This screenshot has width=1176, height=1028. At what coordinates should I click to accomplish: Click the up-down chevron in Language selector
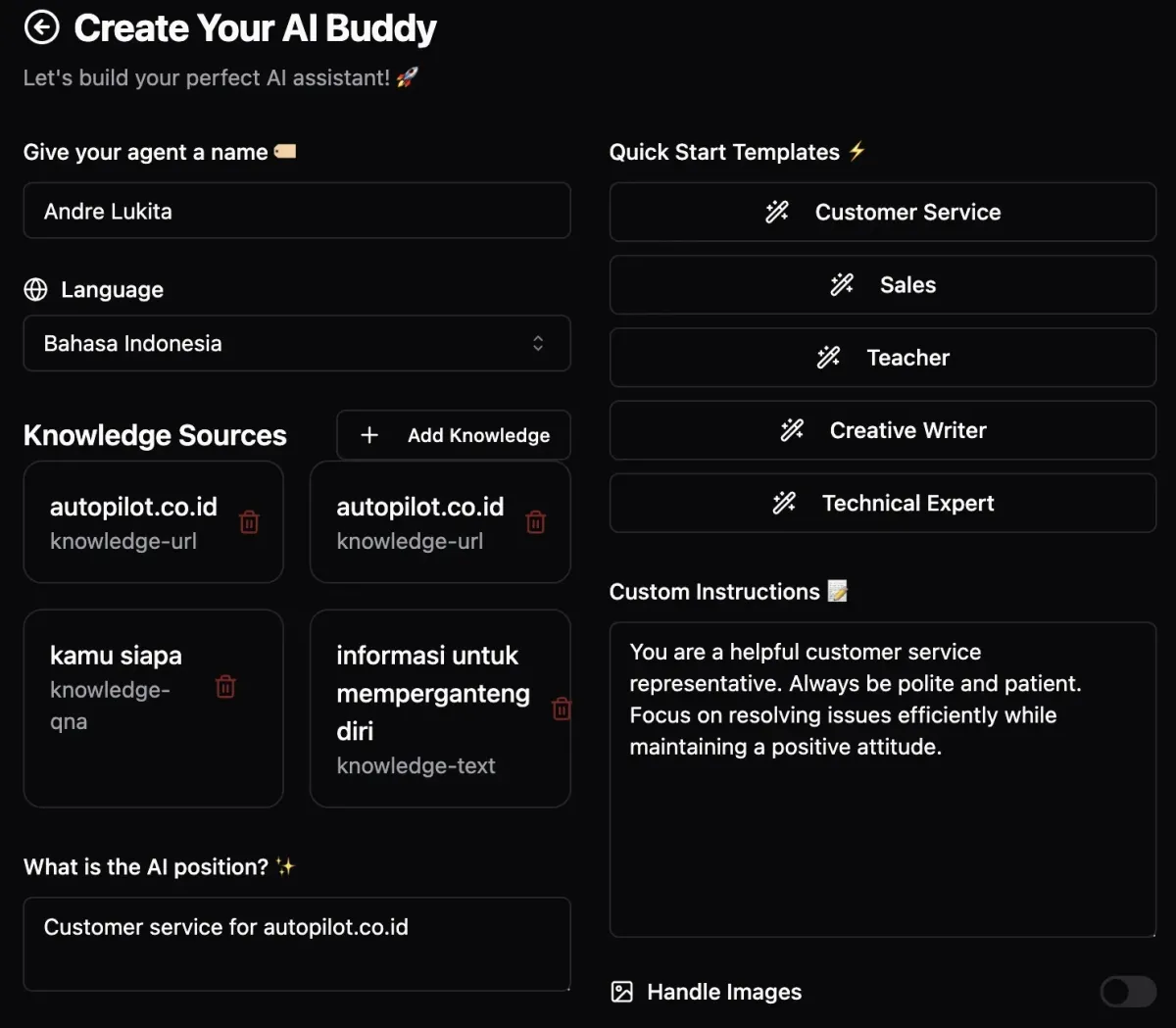(x=538, y=344)
